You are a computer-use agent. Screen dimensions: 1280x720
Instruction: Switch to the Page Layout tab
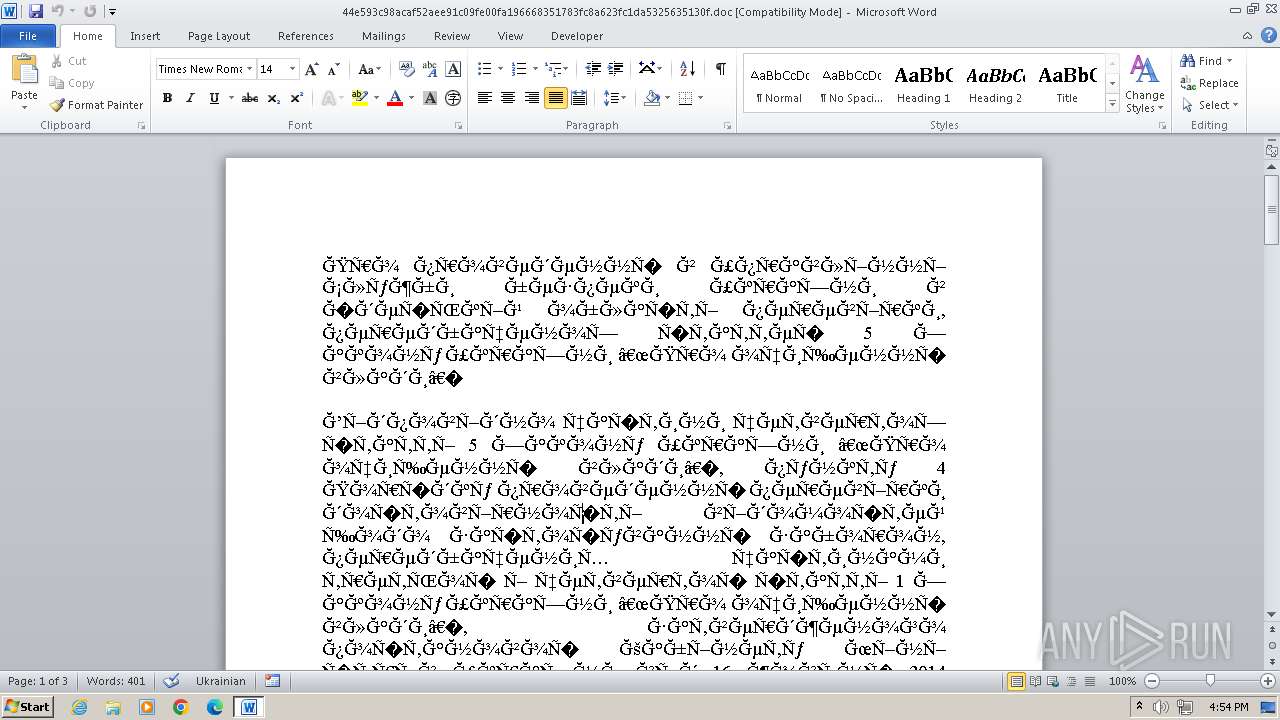pyautogui.click(x=219, y=35)
